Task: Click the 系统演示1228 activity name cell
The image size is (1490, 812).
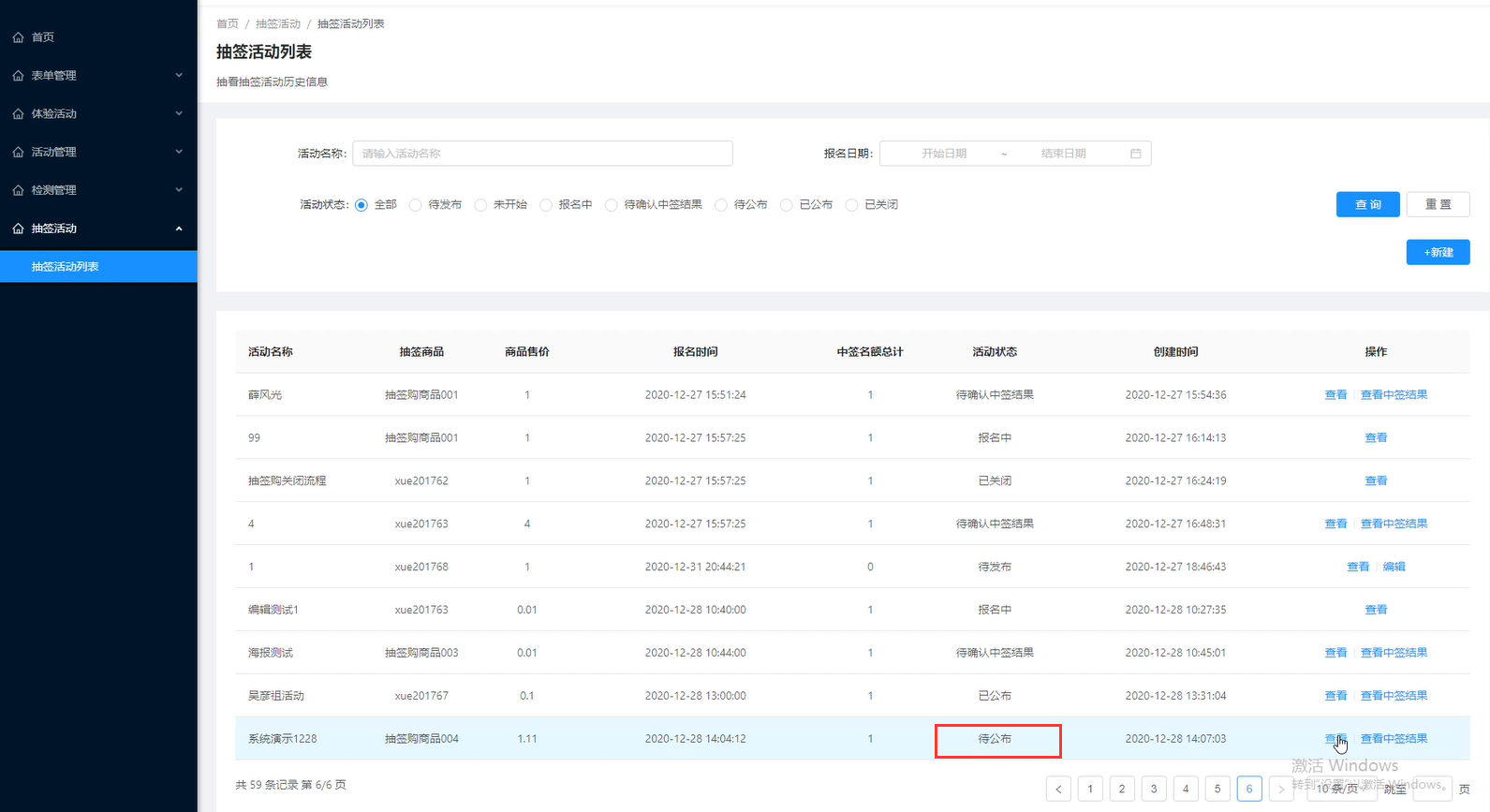Action: tap(283, 739)
